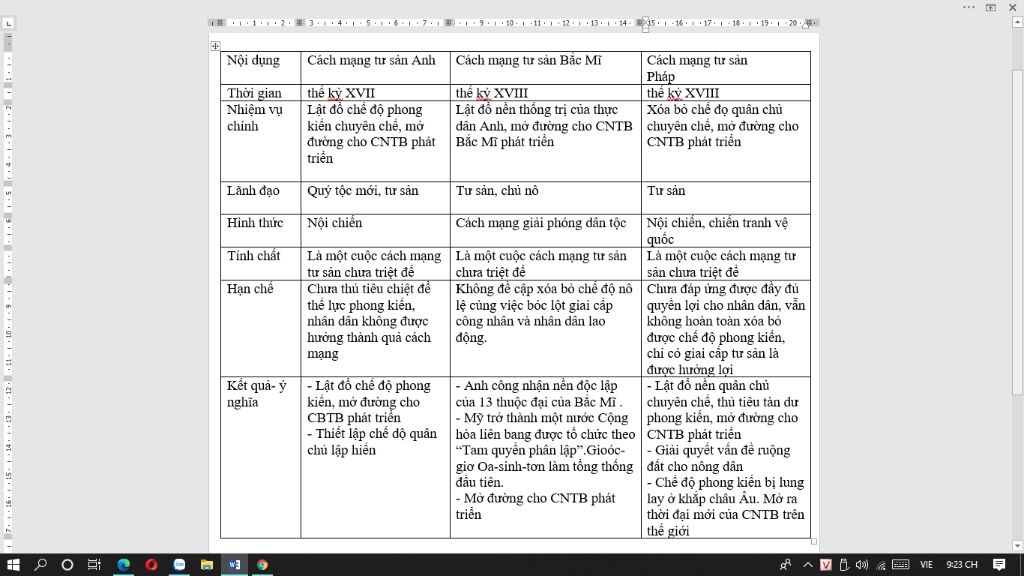Click the Cortana circle icon
Viewport: 1024px width, 576px height.
point(67,565)
